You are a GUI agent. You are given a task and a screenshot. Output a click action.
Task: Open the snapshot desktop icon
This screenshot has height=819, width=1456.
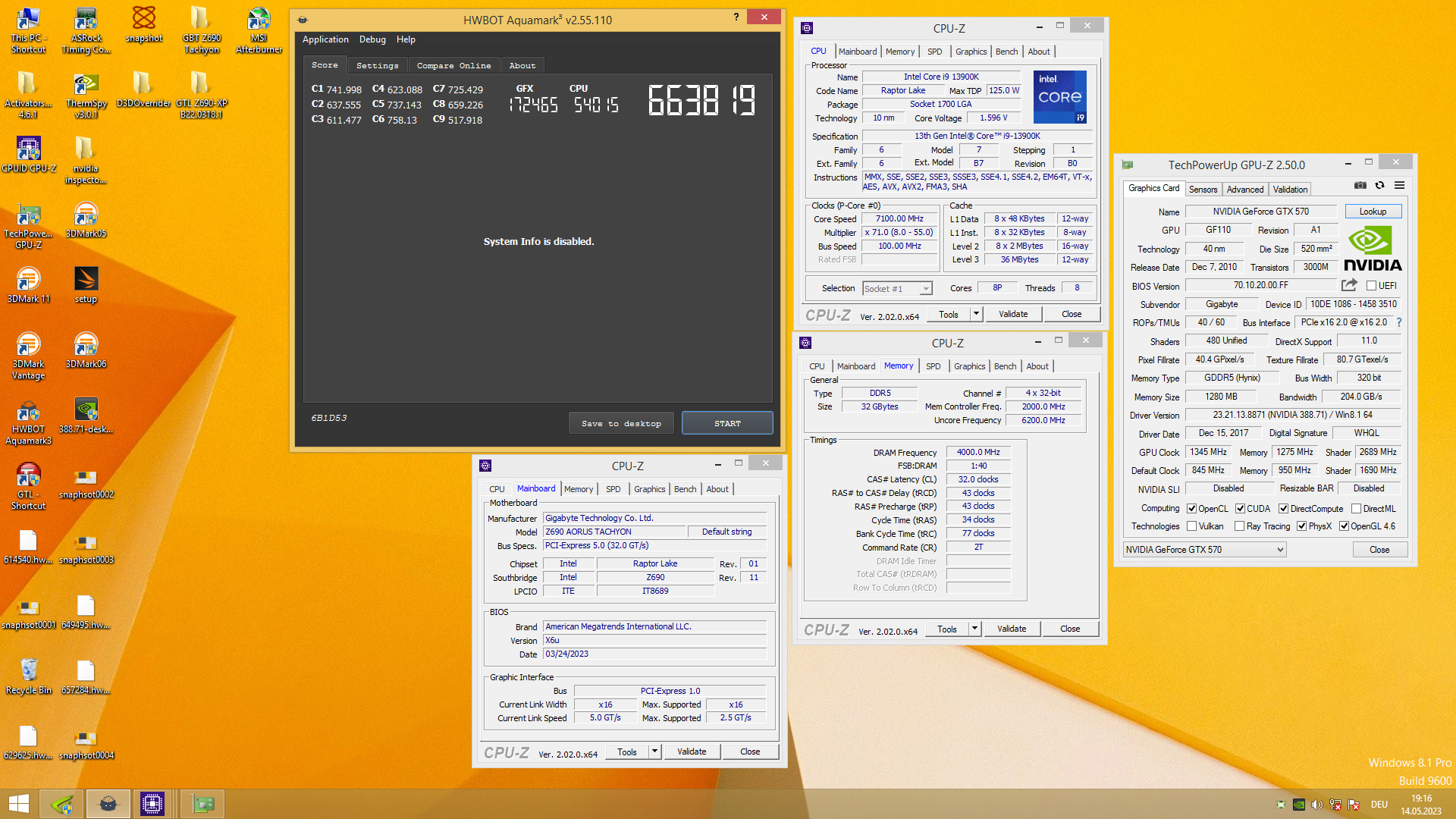pos(143,25)
